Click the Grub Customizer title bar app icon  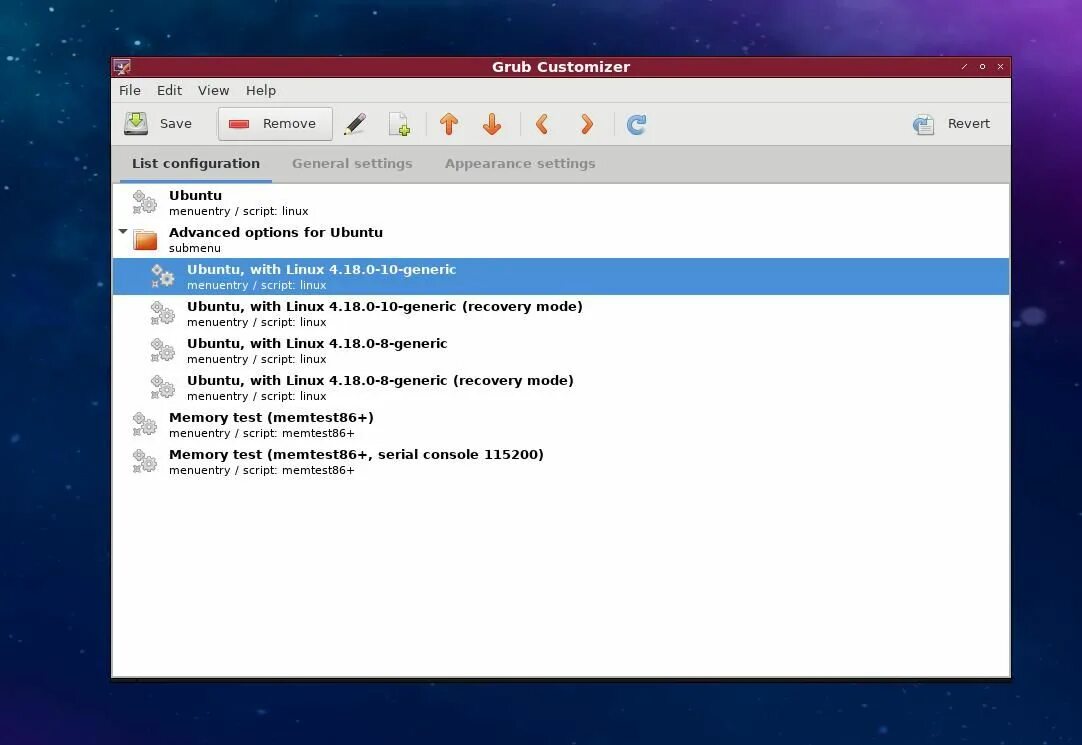[122, 67]
